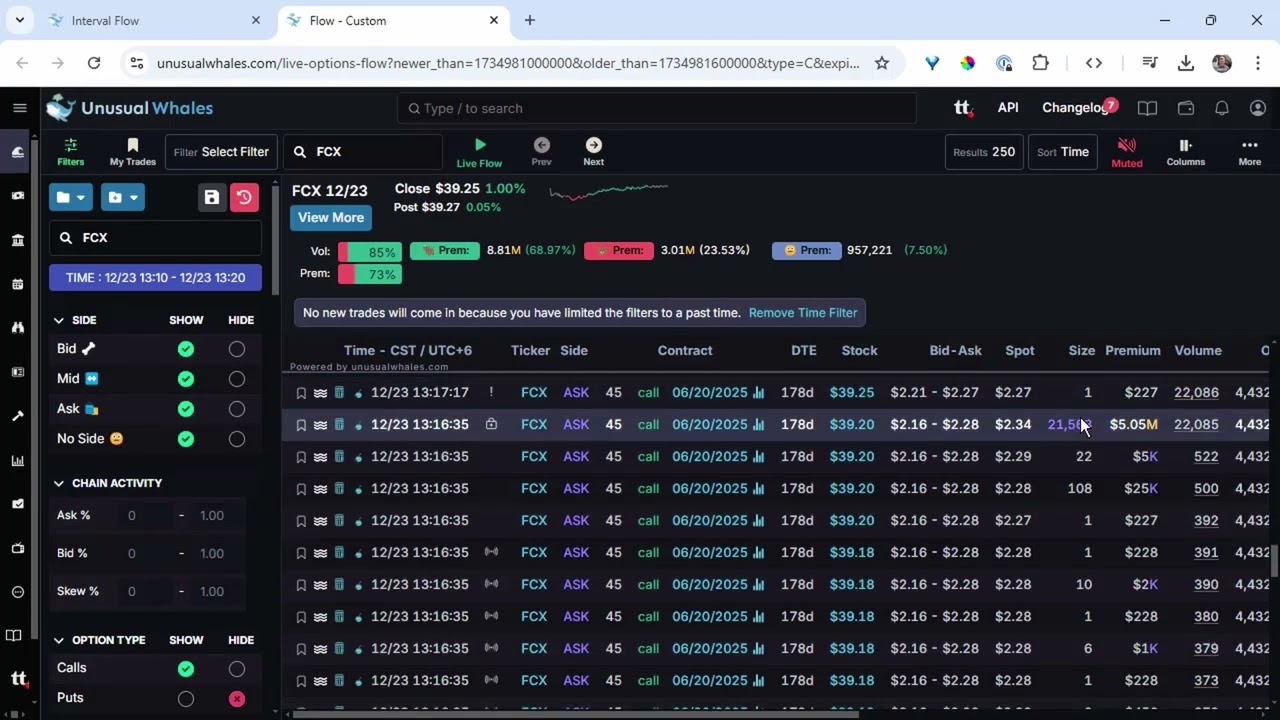Screen dimensions: 1280x720
Task: Open volume link 22,086
Action: click(x=1196, y=393)
